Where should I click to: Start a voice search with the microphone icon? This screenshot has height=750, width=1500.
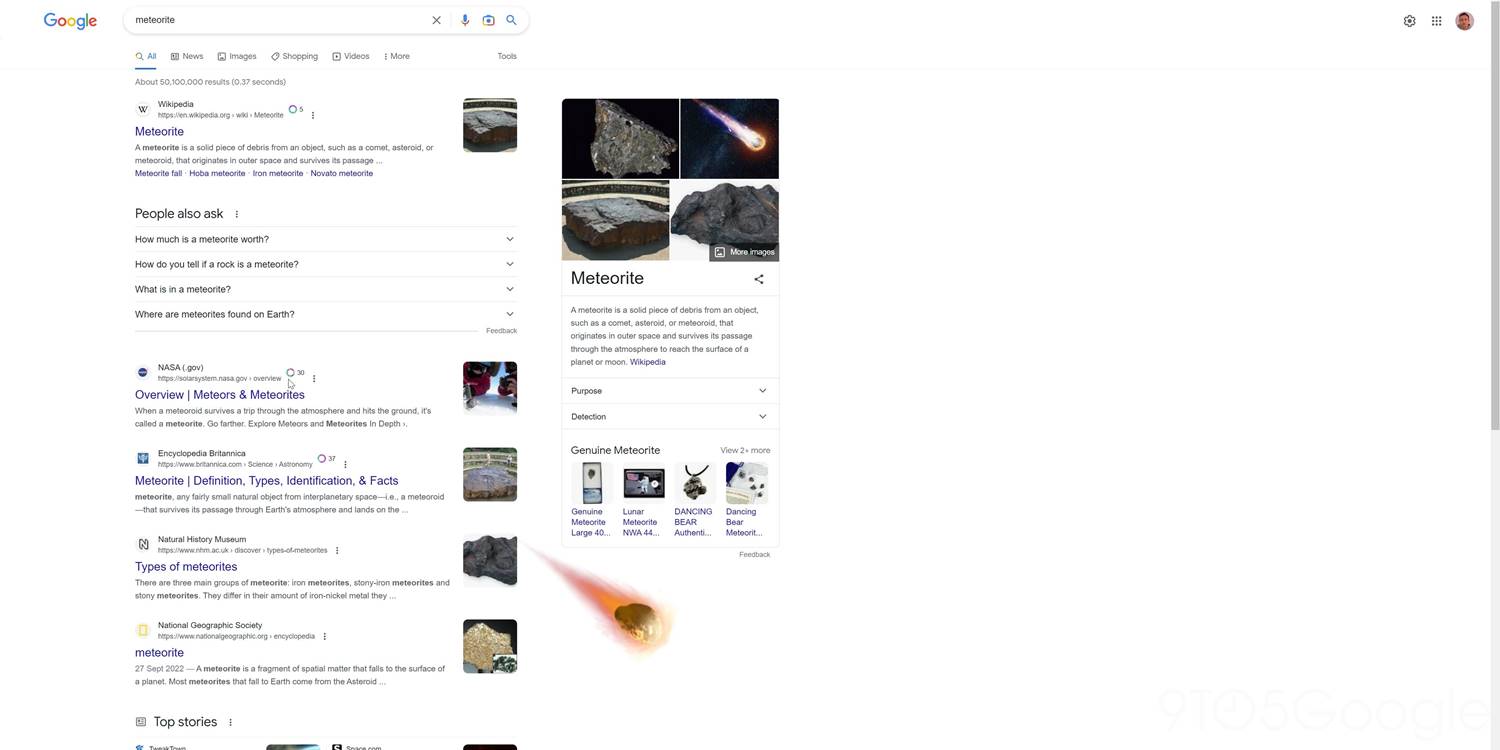coord(464,20)
